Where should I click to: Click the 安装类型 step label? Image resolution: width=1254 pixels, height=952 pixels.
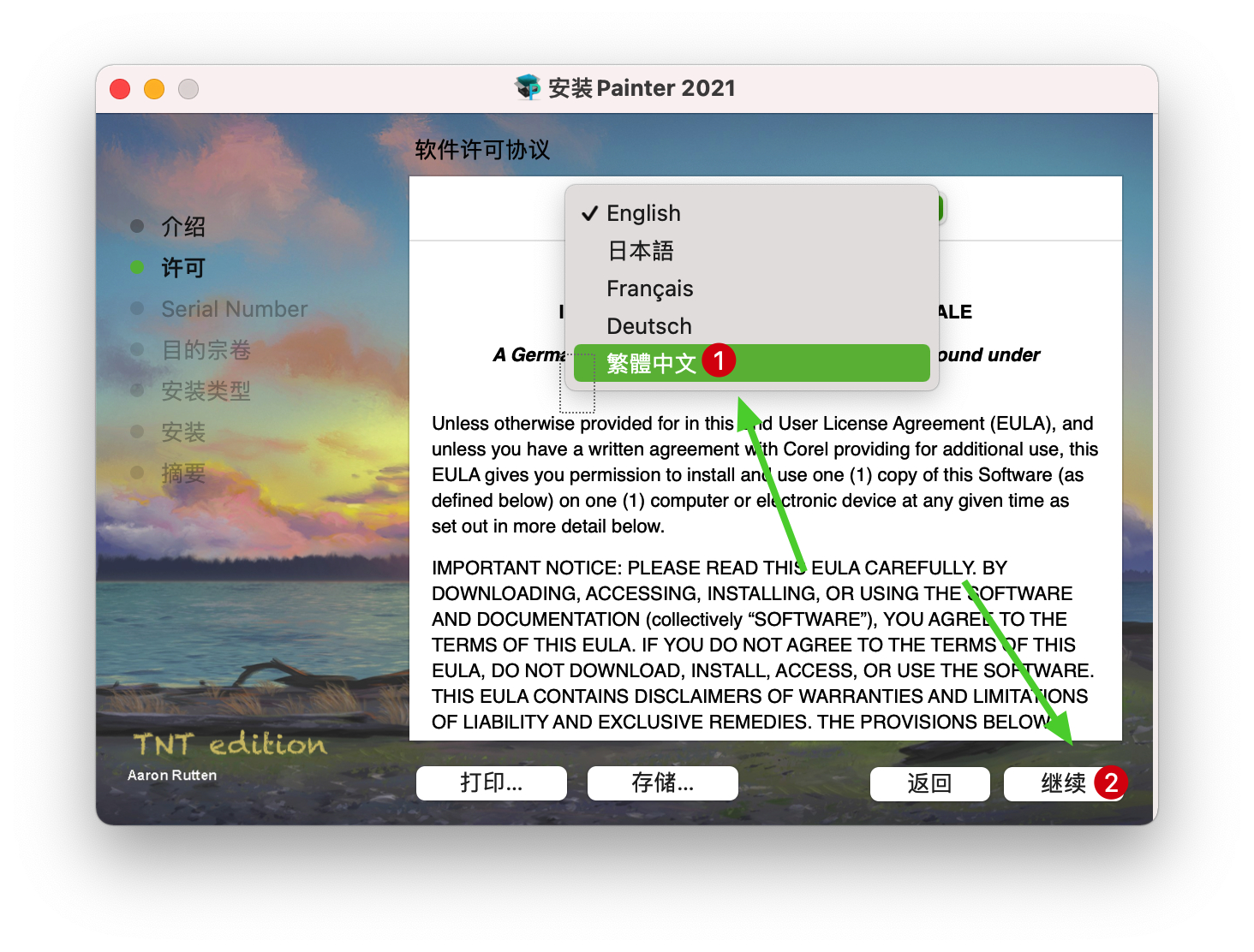coord(206,391)
